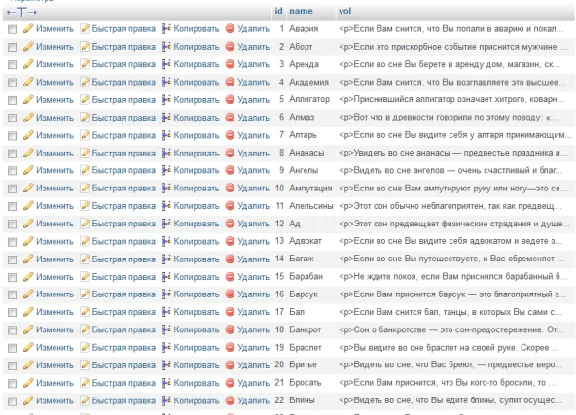Click the copy icon for row Аренда
Image resolution: width=576 pixels, height=415 pixels.
pyautogui.click(x=166, y=64)
